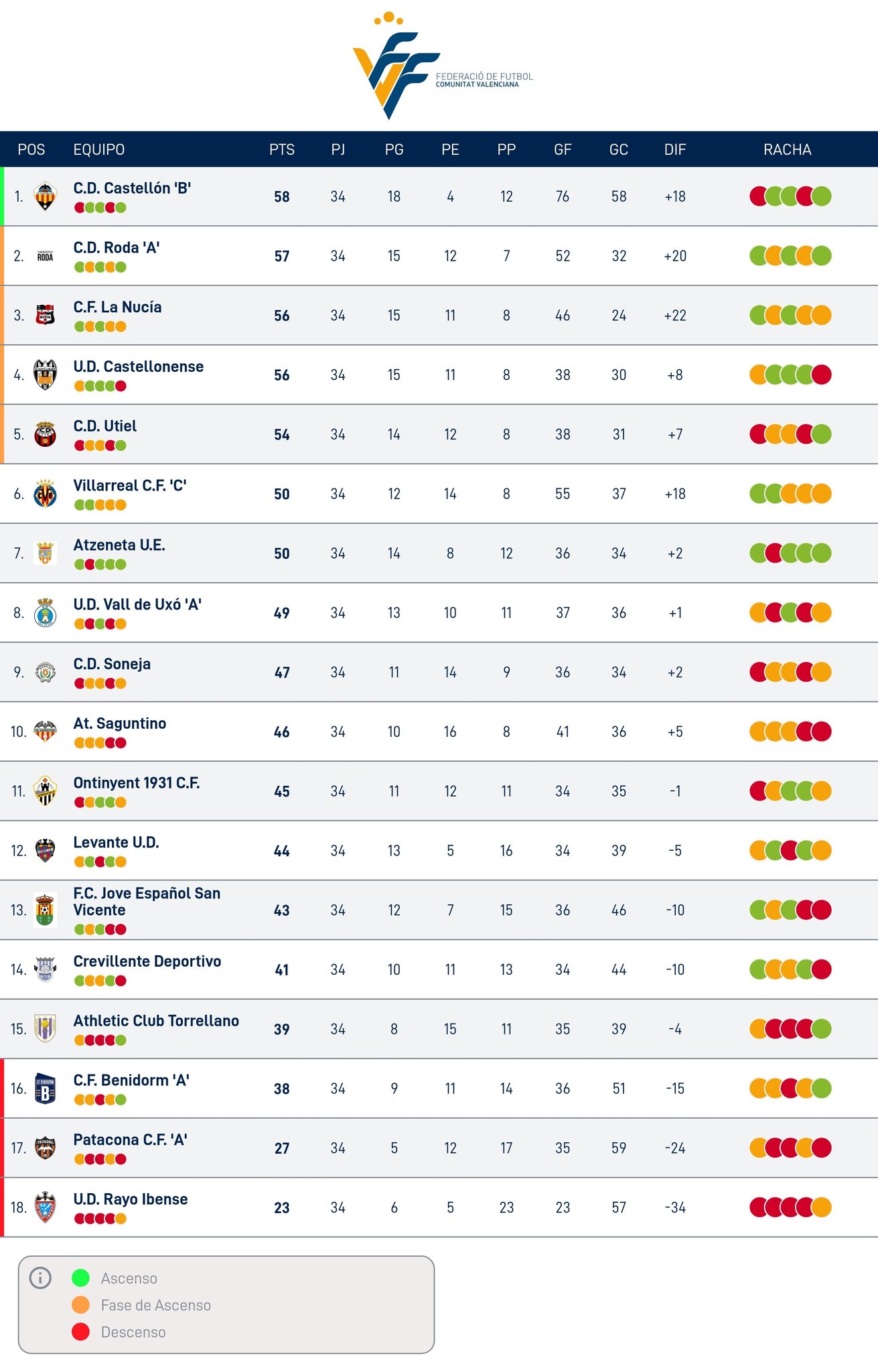878x1372 pixels.
Task: Click the orange Fase de Ascenso dot
Action: pos(80,1305)
